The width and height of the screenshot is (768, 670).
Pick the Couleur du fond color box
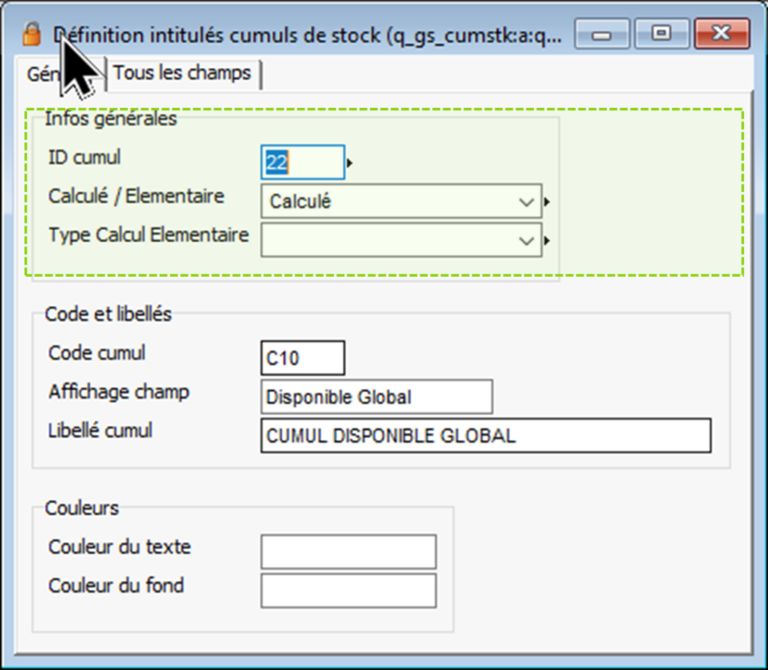pyautogui.click(x=348, y=590)
